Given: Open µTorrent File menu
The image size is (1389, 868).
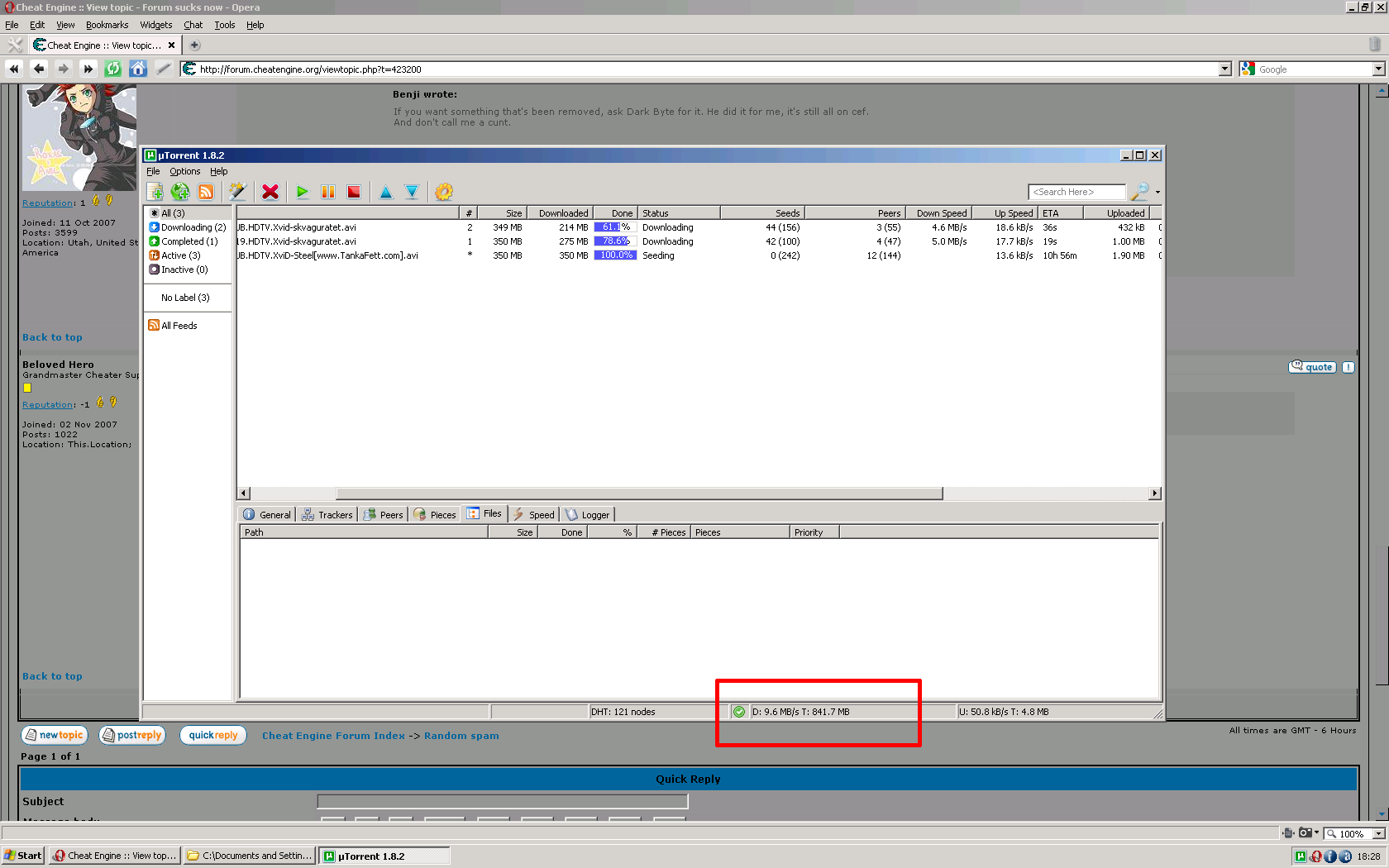Looking at the screenshot, I should point(153,171).
